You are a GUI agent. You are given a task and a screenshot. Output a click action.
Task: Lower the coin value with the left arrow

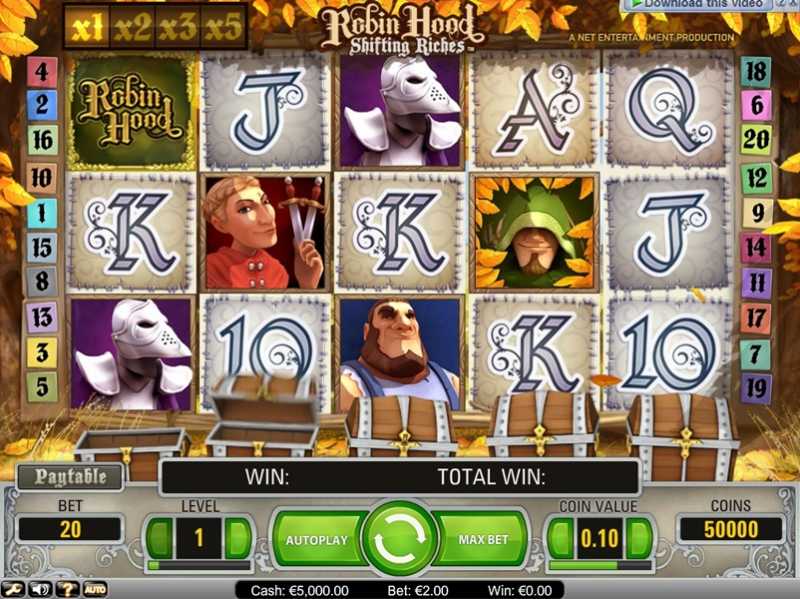click(x=561, y=538)
